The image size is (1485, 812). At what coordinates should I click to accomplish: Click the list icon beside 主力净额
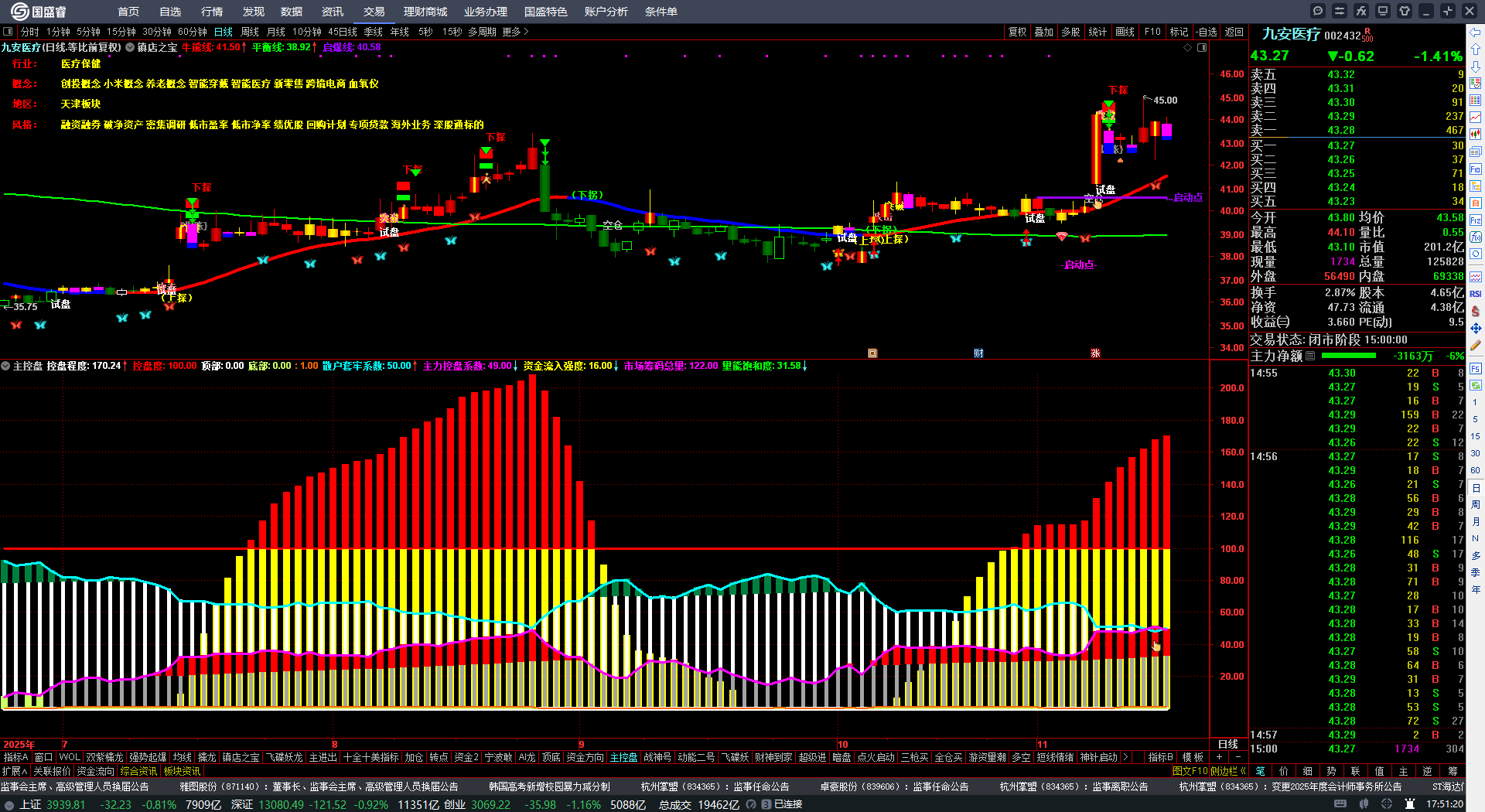pyautogui.click(x=1310, y=356)
